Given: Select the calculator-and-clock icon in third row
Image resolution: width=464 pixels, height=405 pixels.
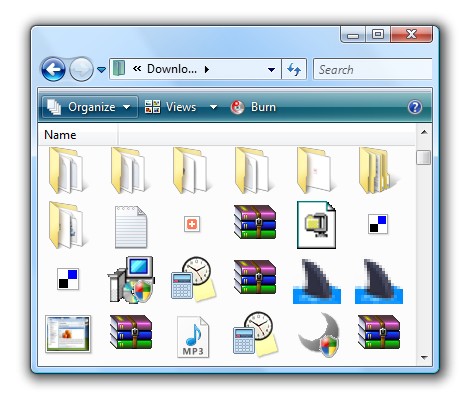Looking at the screenshot, I should point(193,280).
